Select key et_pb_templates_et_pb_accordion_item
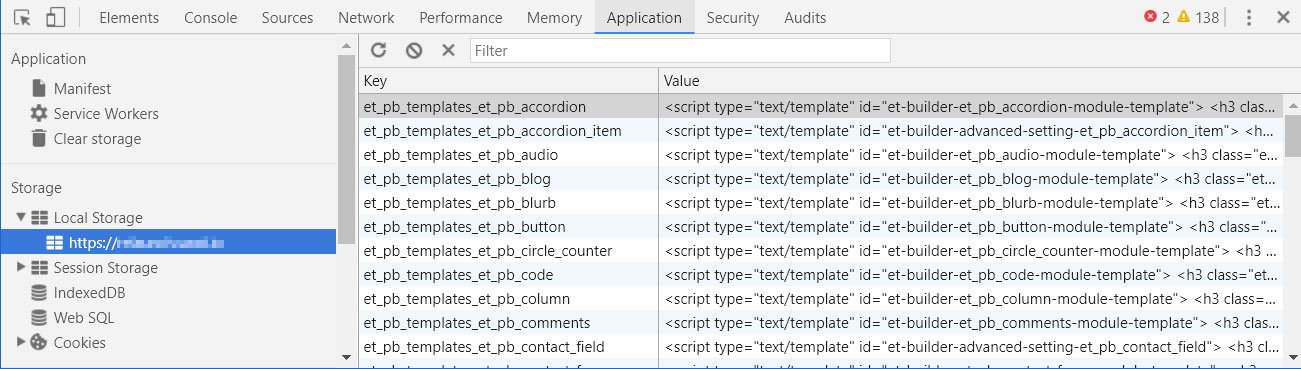This screenshot has height=369, width=1301. 493,130
